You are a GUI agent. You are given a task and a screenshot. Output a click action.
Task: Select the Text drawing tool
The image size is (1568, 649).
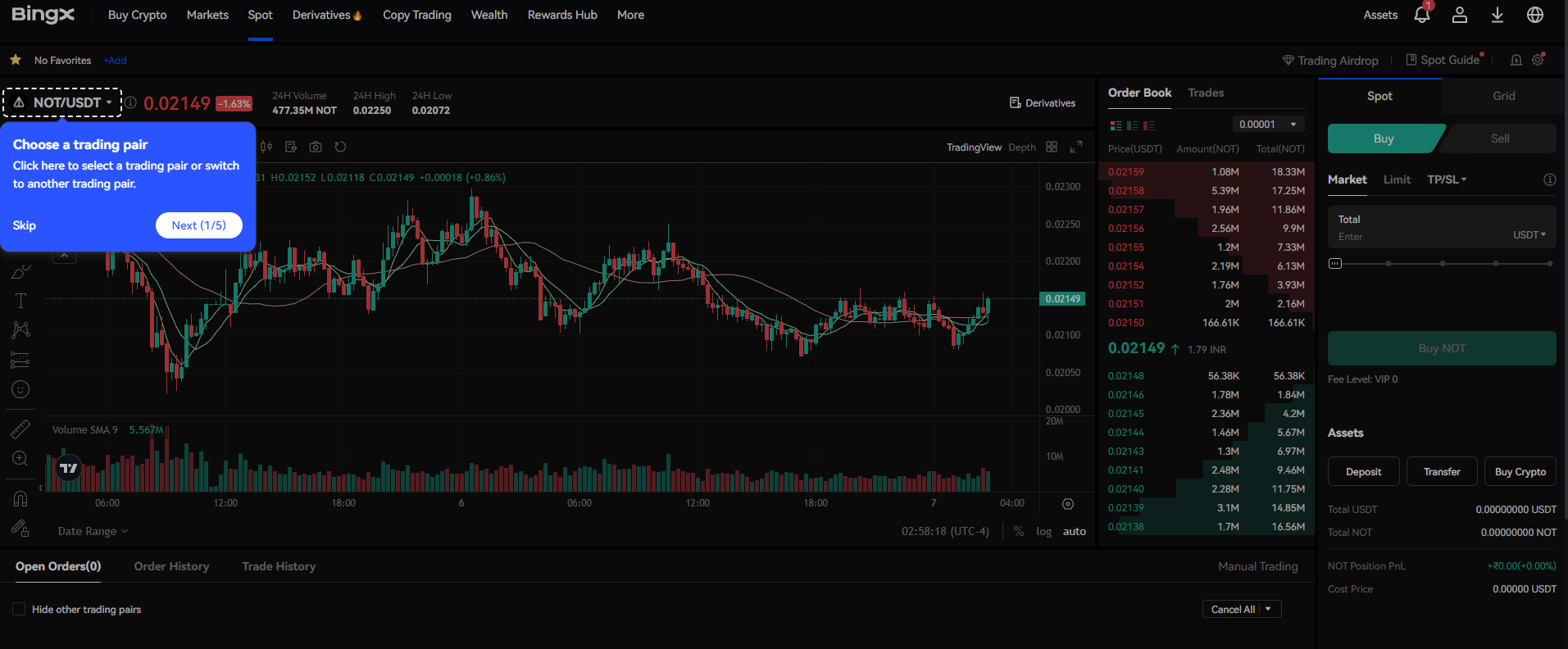(x=20, y=301)
